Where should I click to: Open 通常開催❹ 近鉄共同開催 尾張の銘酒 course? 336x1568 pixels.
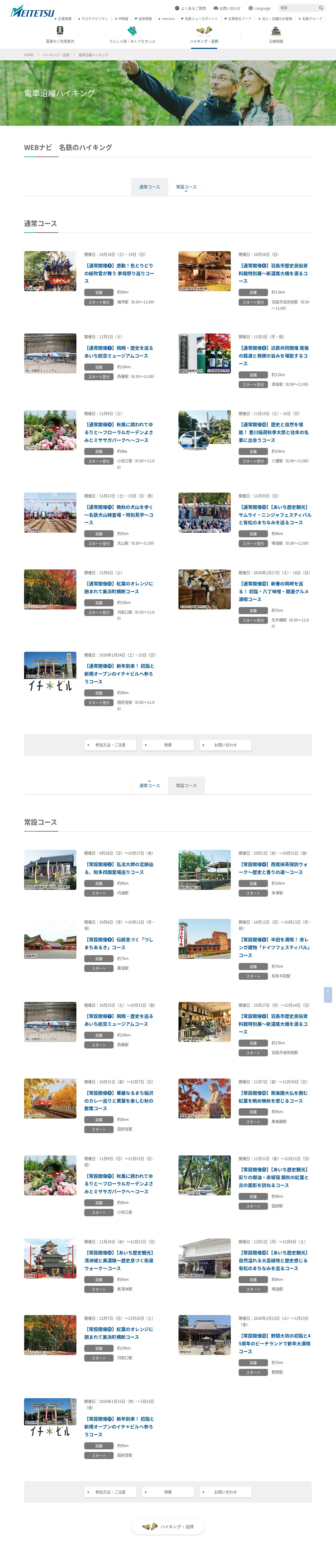pyautogui.click(x=274, y=355)
